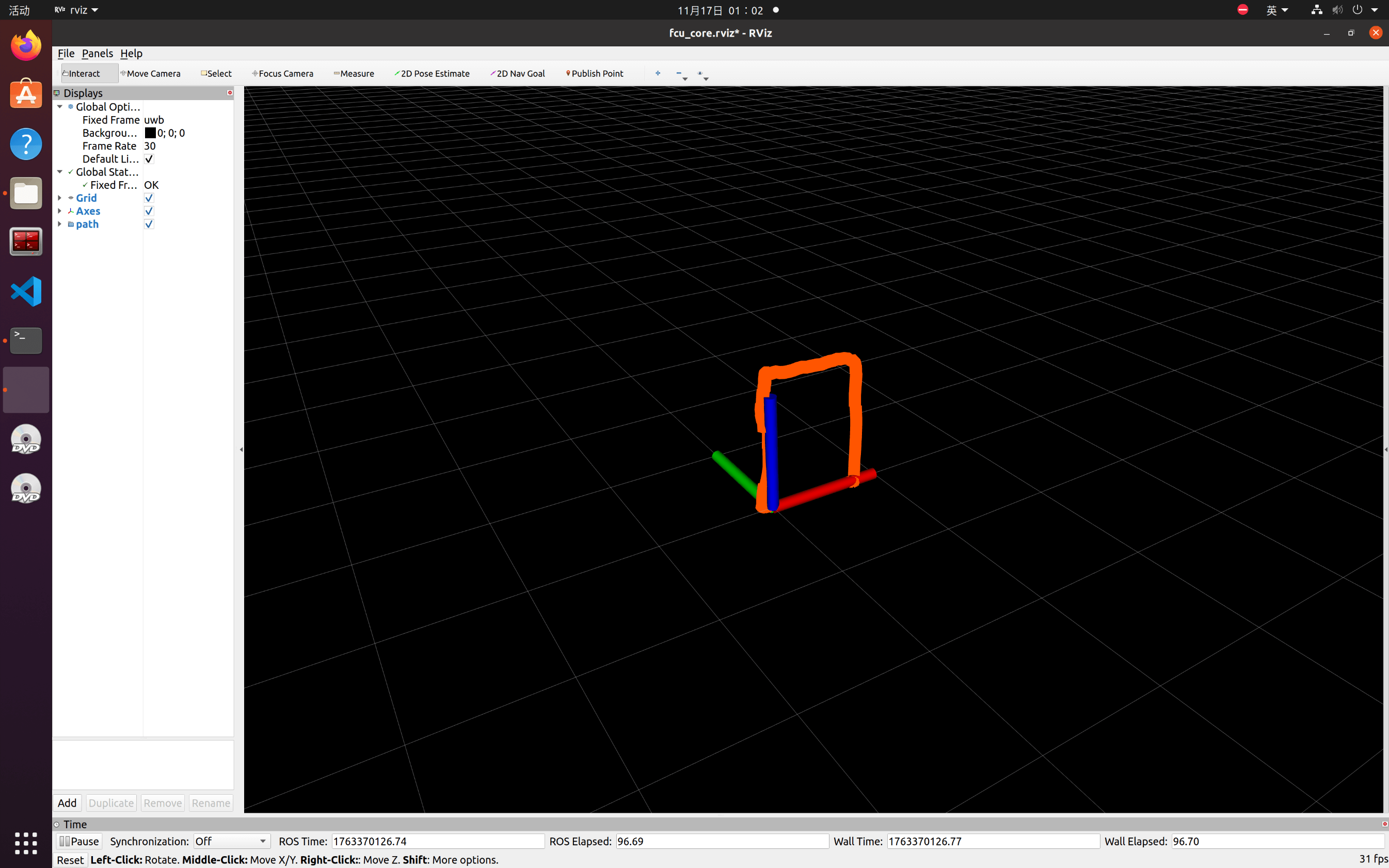Close the Displays panel
This screenshot has width=1389, height=868.
click(x=230, y=93)
